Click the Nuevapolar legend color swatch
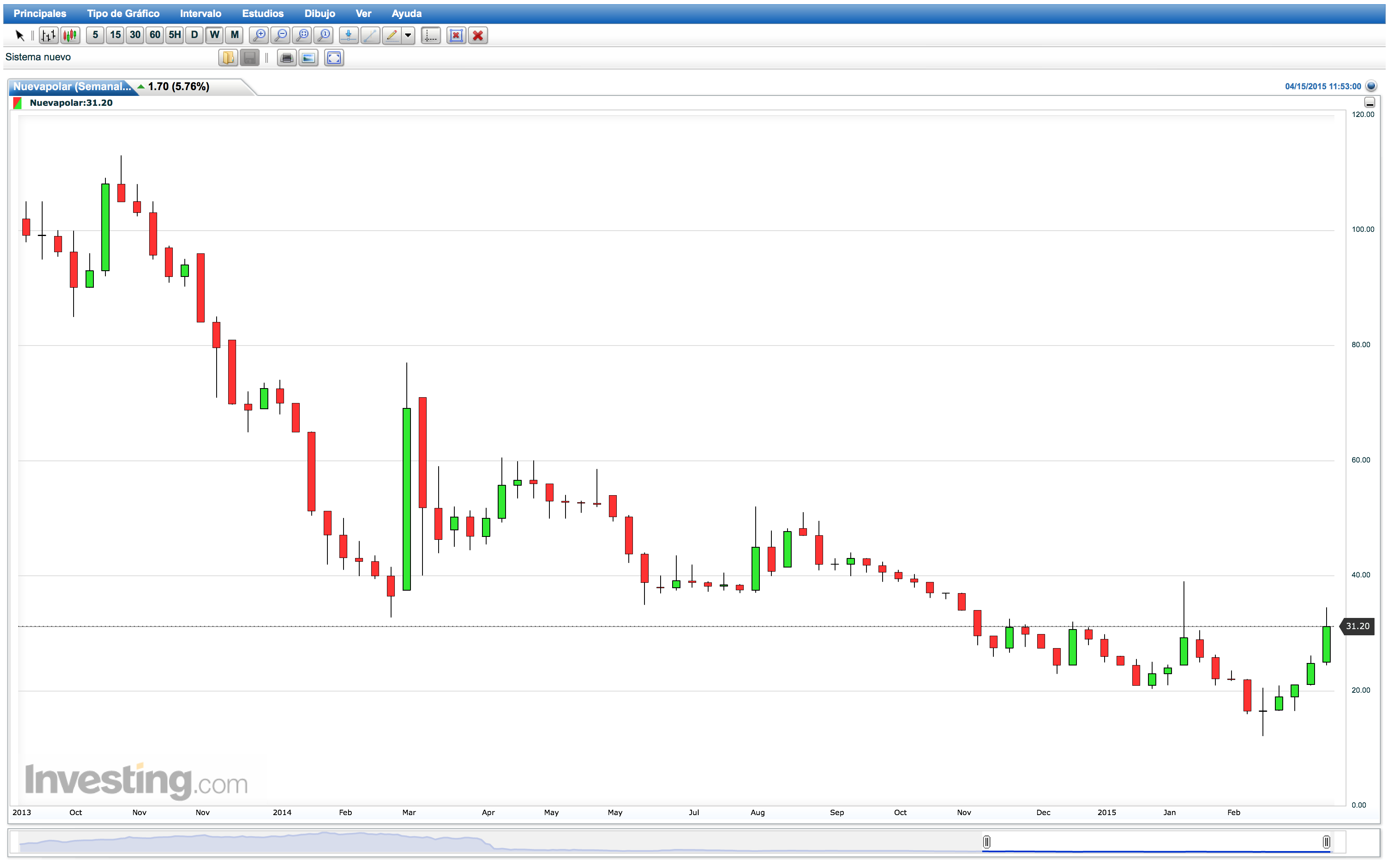 pyautogui.click(x=17, y=103)
